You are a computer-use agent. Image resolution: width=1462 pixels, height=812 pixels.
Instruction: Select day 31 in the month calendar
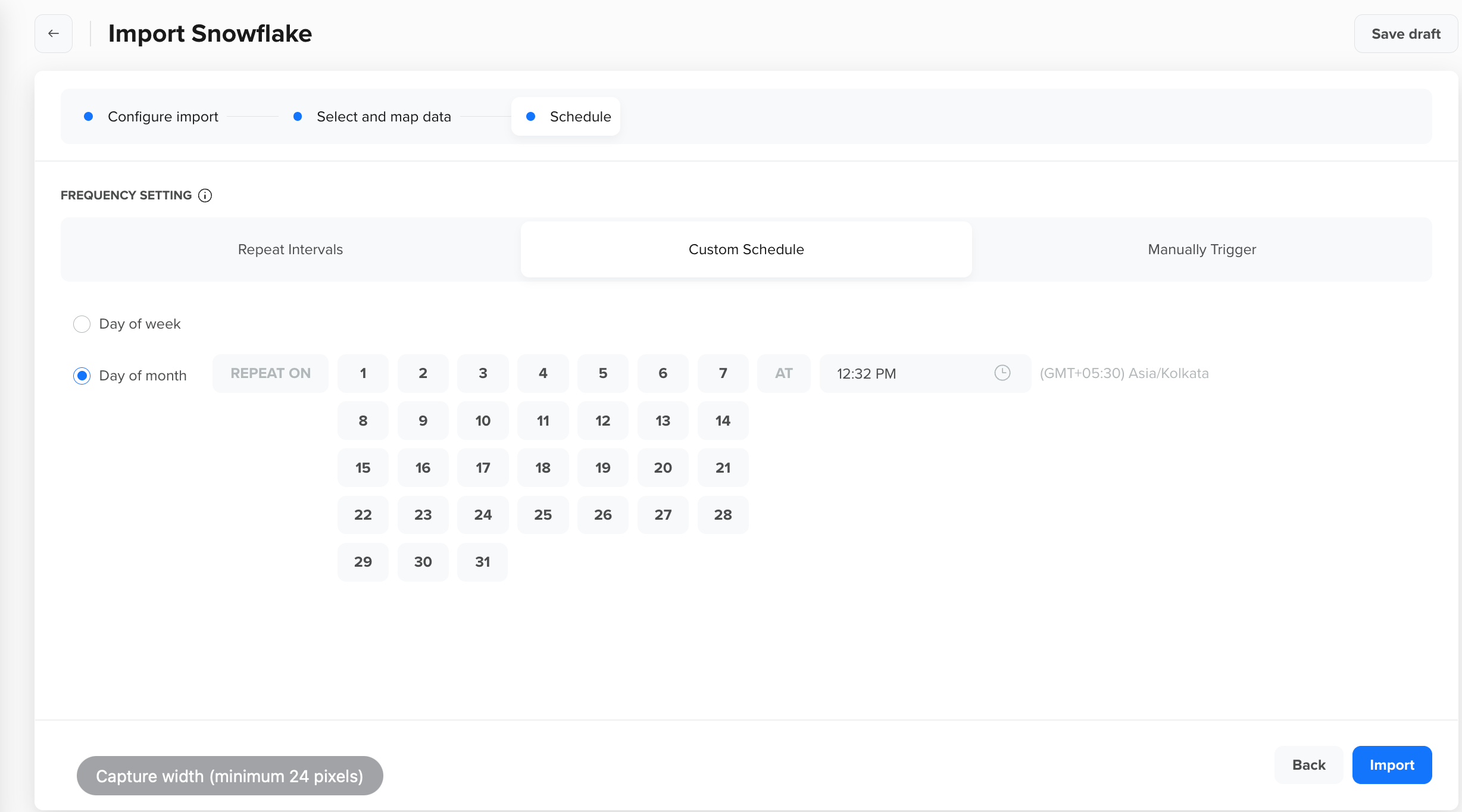pos(482,561)
